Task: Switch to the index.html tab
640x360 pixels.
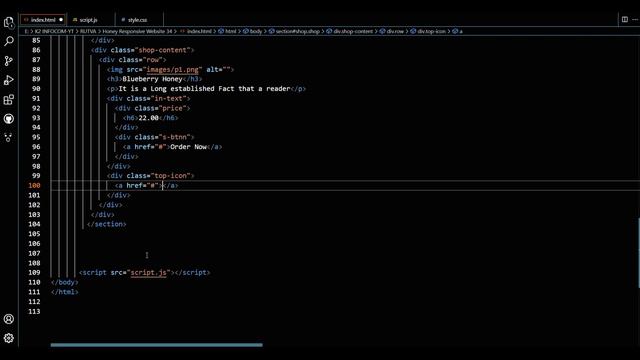Action: (43, 20)
